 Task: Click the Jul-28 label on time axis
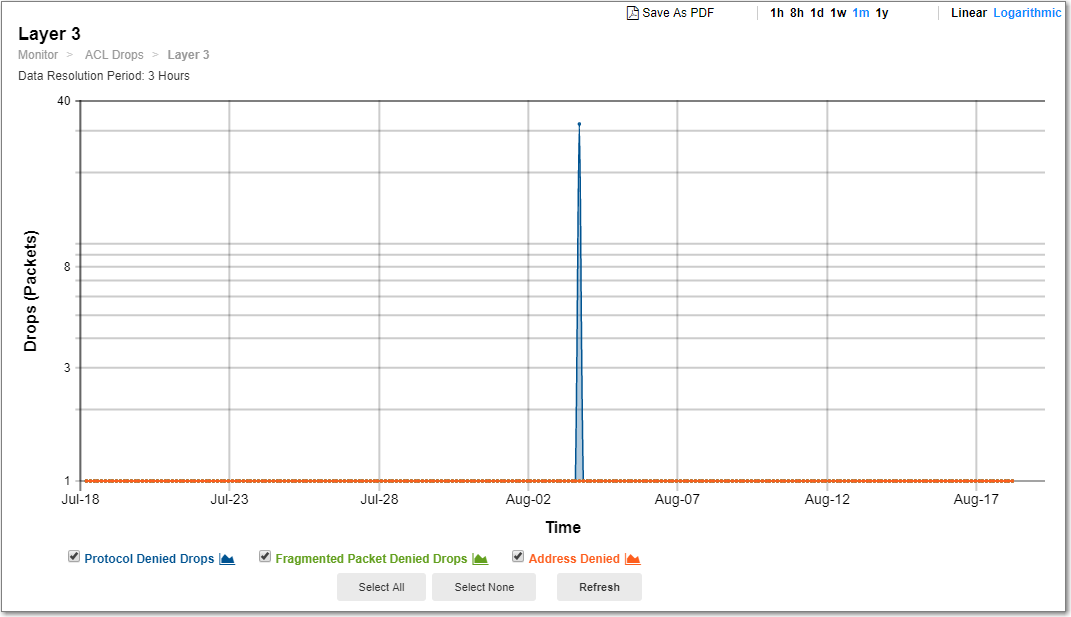[x=379, y=499]
